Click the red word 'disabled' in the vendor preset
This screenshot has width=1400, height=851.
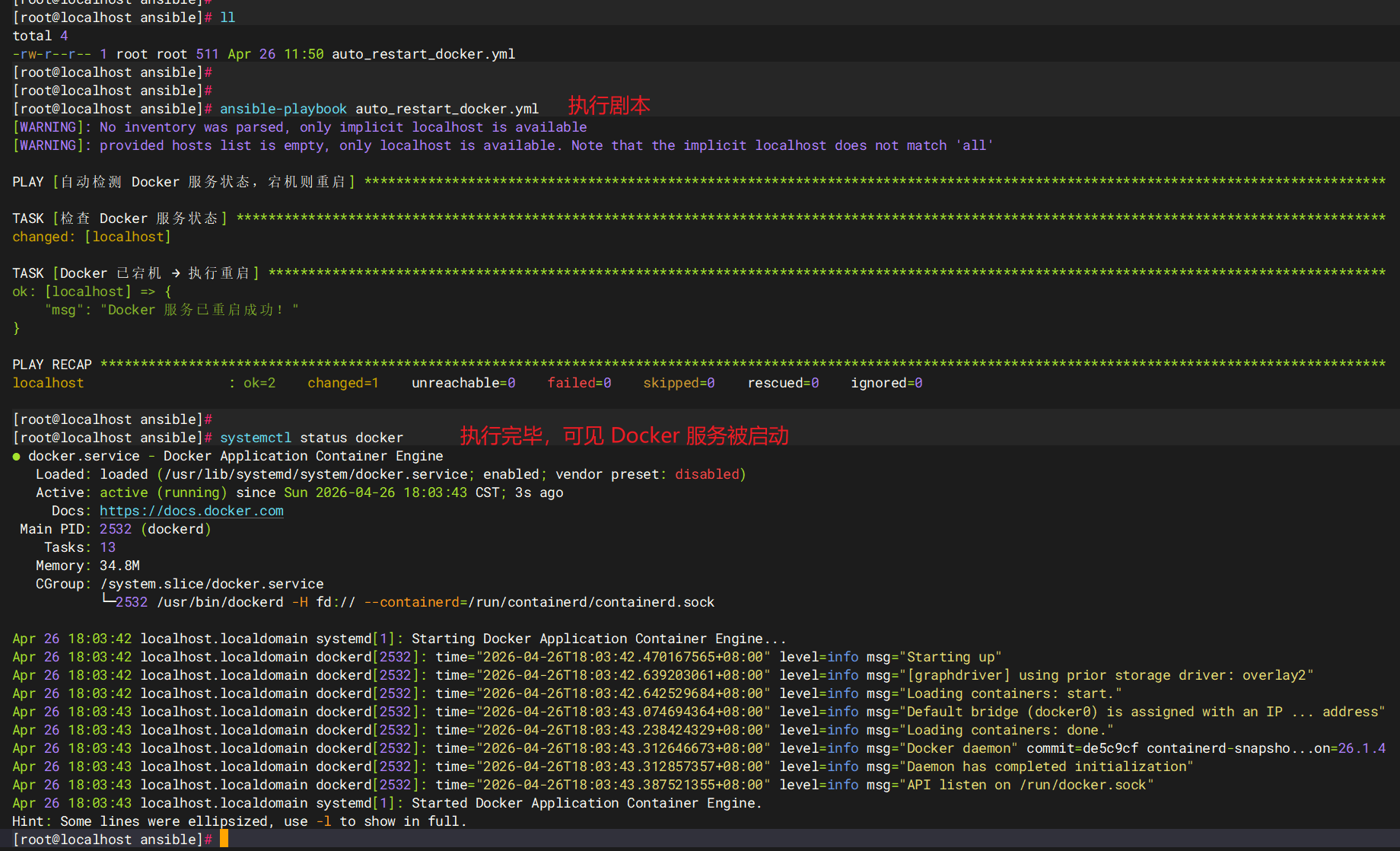707,474
